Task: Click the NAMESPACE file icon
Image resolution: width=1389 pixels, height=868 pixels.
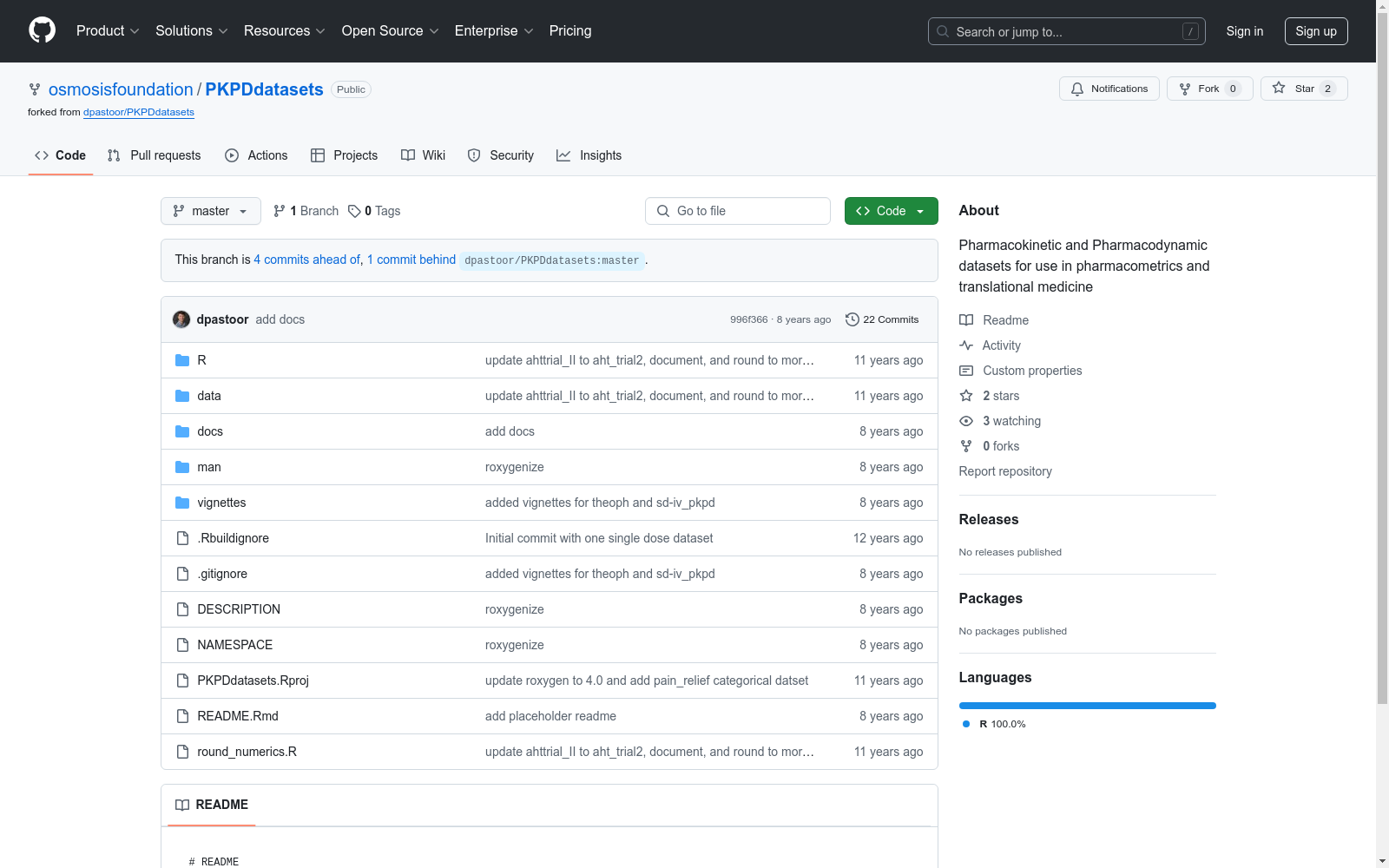Action: click(x=182, y=645)
